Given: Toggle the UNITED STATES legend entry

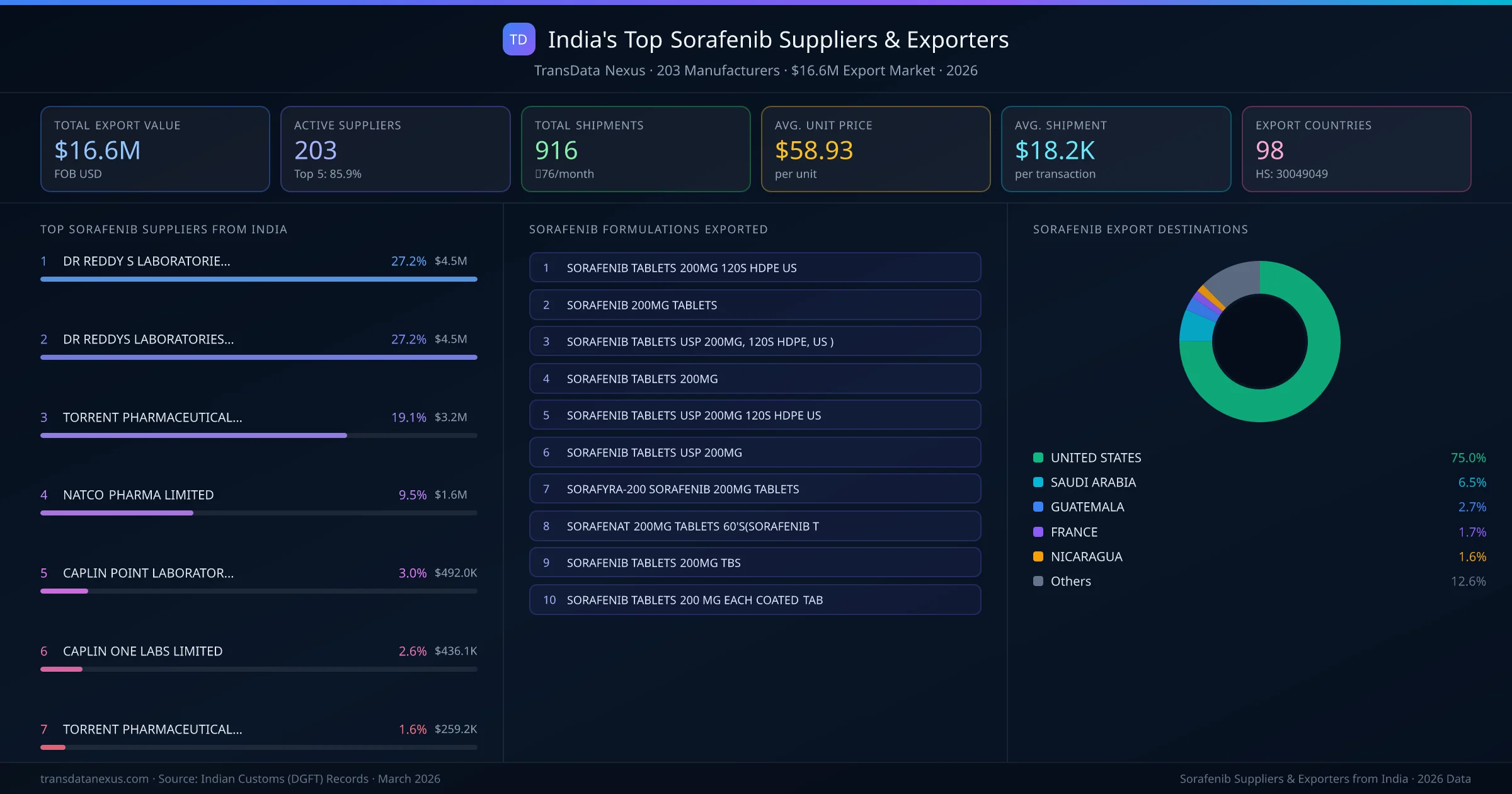Looking at the screenshot, I should point(1094,457).
